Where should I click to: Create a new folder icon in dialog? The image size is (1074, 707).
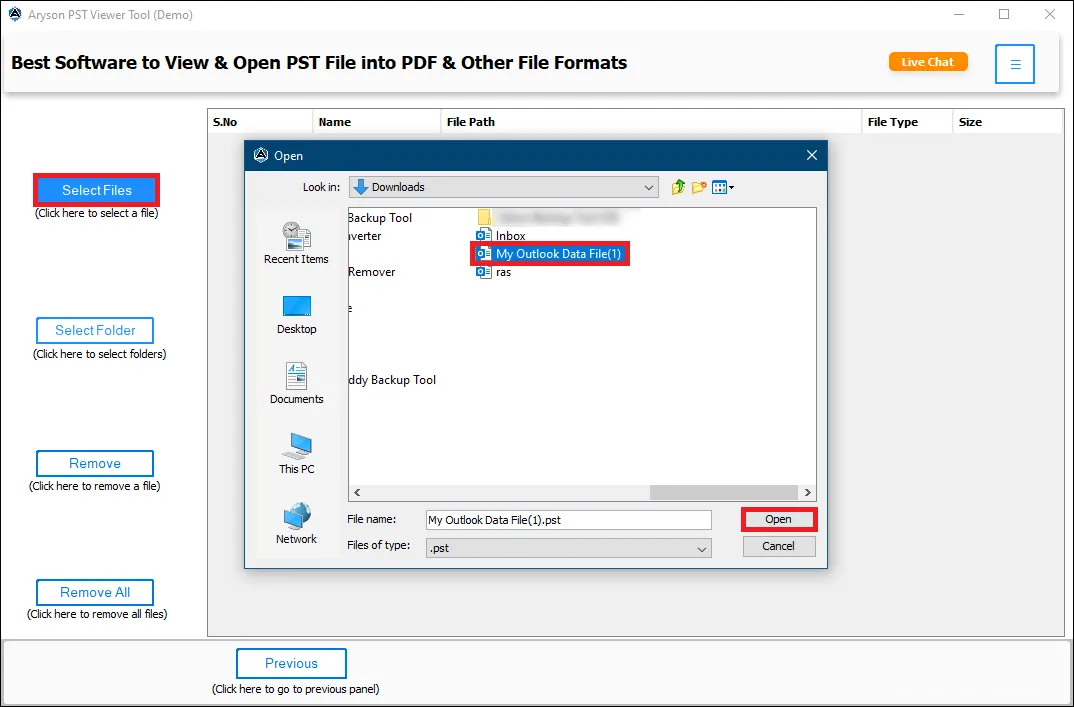click(699, 187)
